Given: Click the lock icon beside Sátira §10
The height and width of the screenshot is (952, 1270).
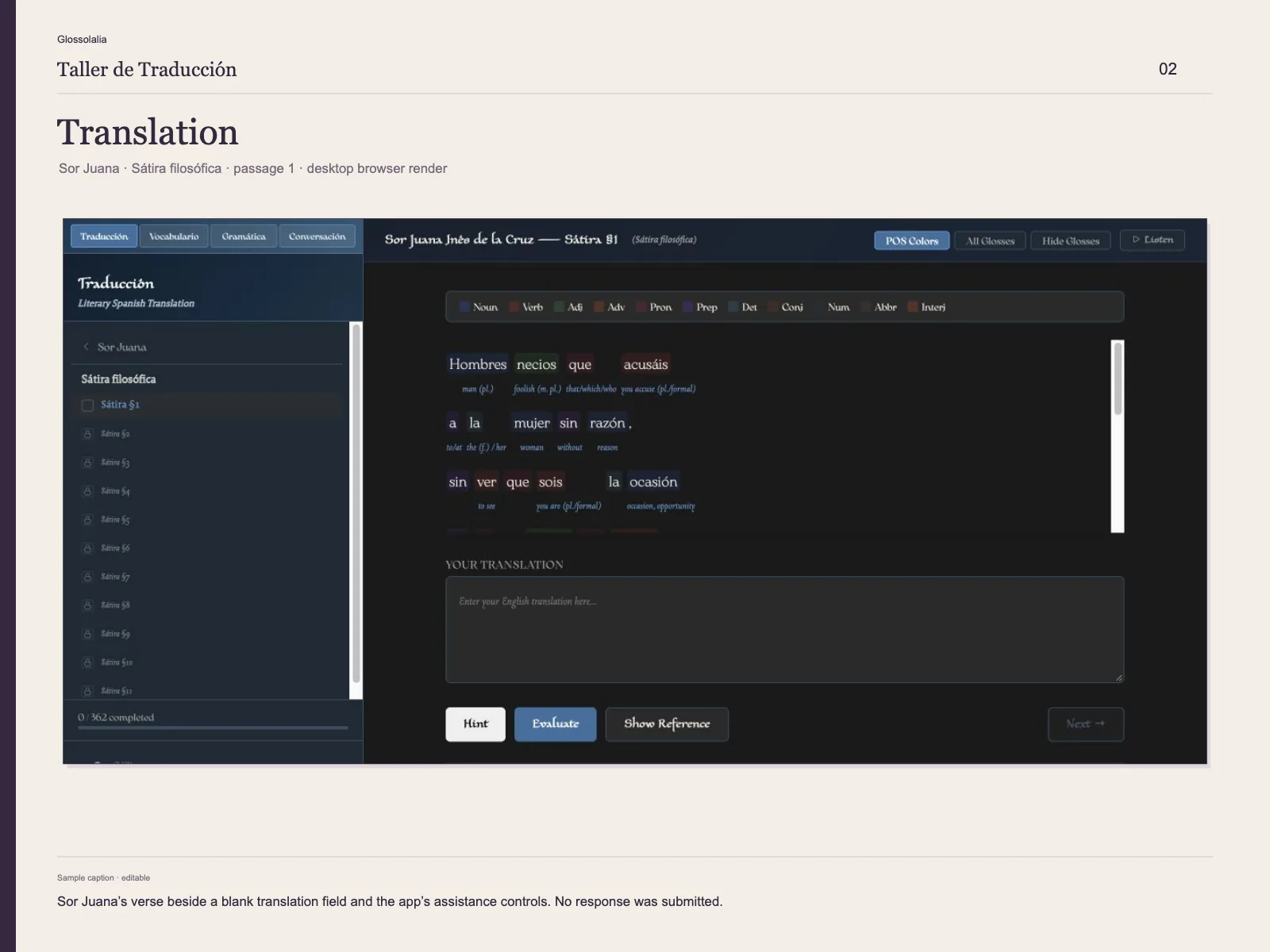Looking at the screenshot, I should tap(87, 662).
